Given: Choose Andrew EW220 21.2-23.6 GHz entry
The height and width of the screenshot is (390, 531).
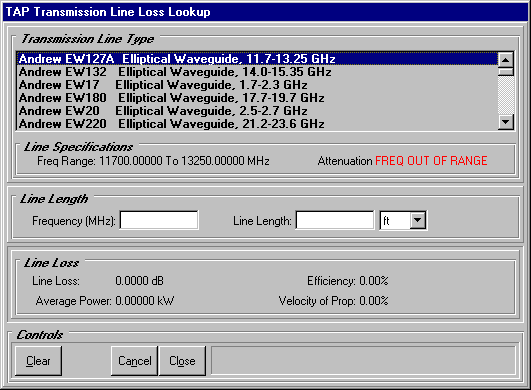Looking at the screenshot, I should tap(257, 124).
